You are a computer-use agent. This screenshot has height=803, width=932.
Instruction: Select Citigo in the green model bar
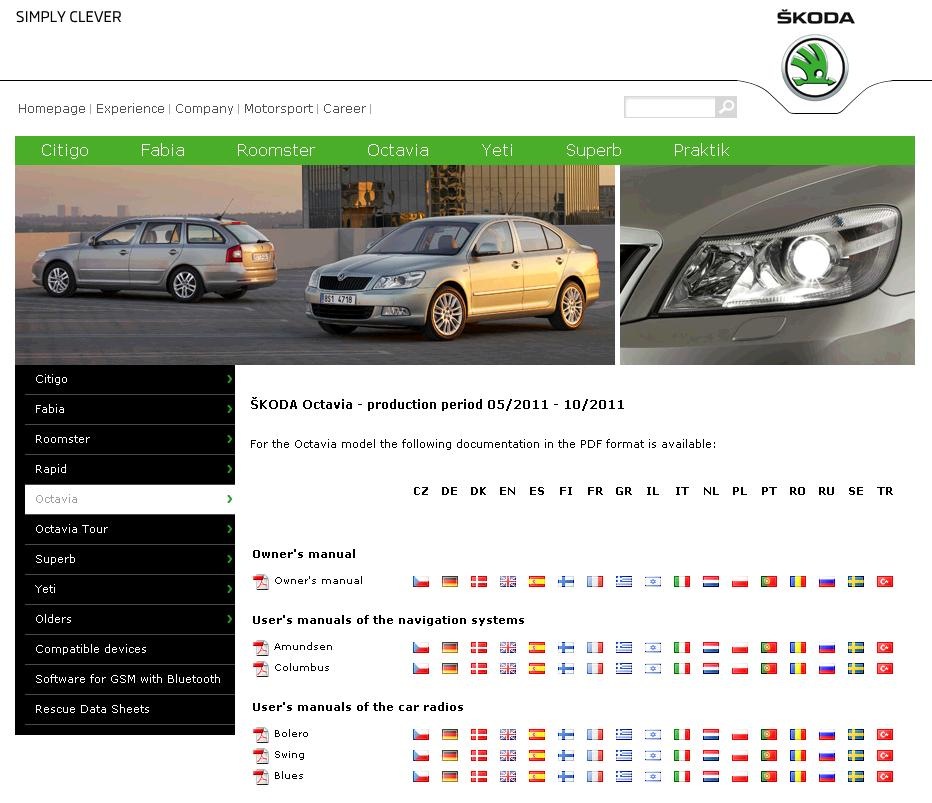(65, 150)
